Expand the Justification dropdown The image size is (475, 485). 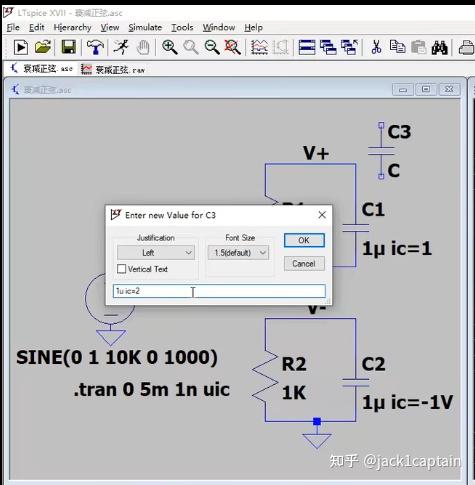click(155, 253)
